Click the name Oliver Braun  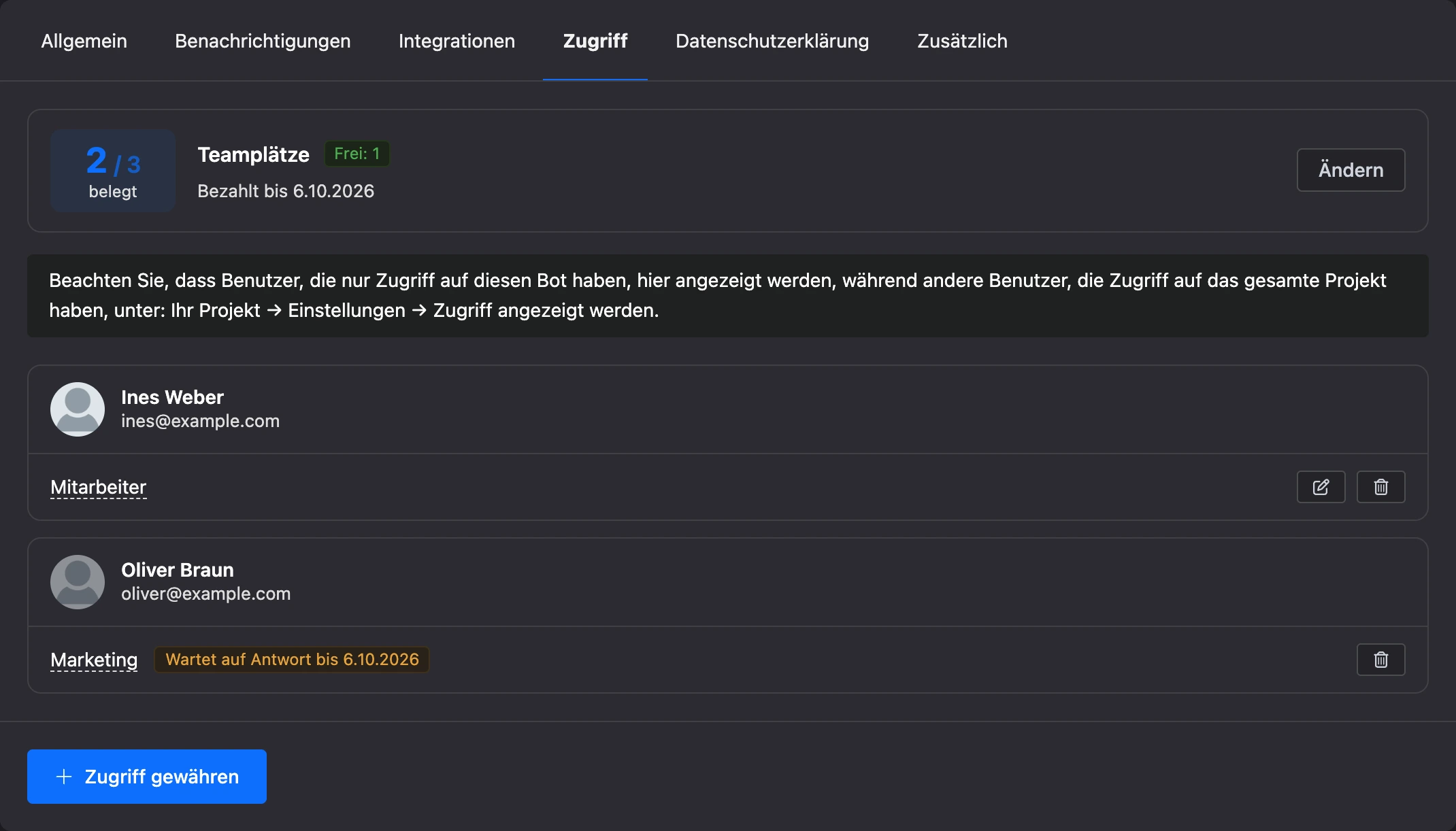[x=178, y=570]
